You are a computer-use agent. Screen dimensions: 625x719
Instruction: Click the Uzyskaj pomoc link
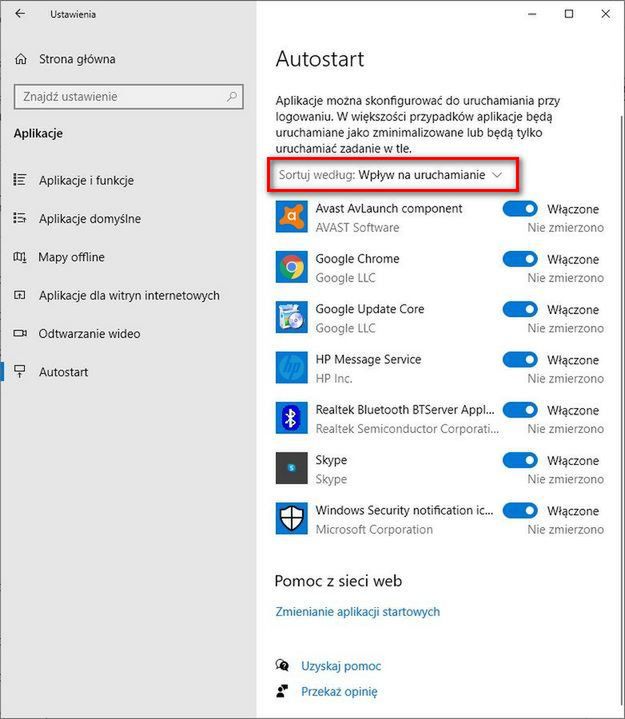(341, 665)
